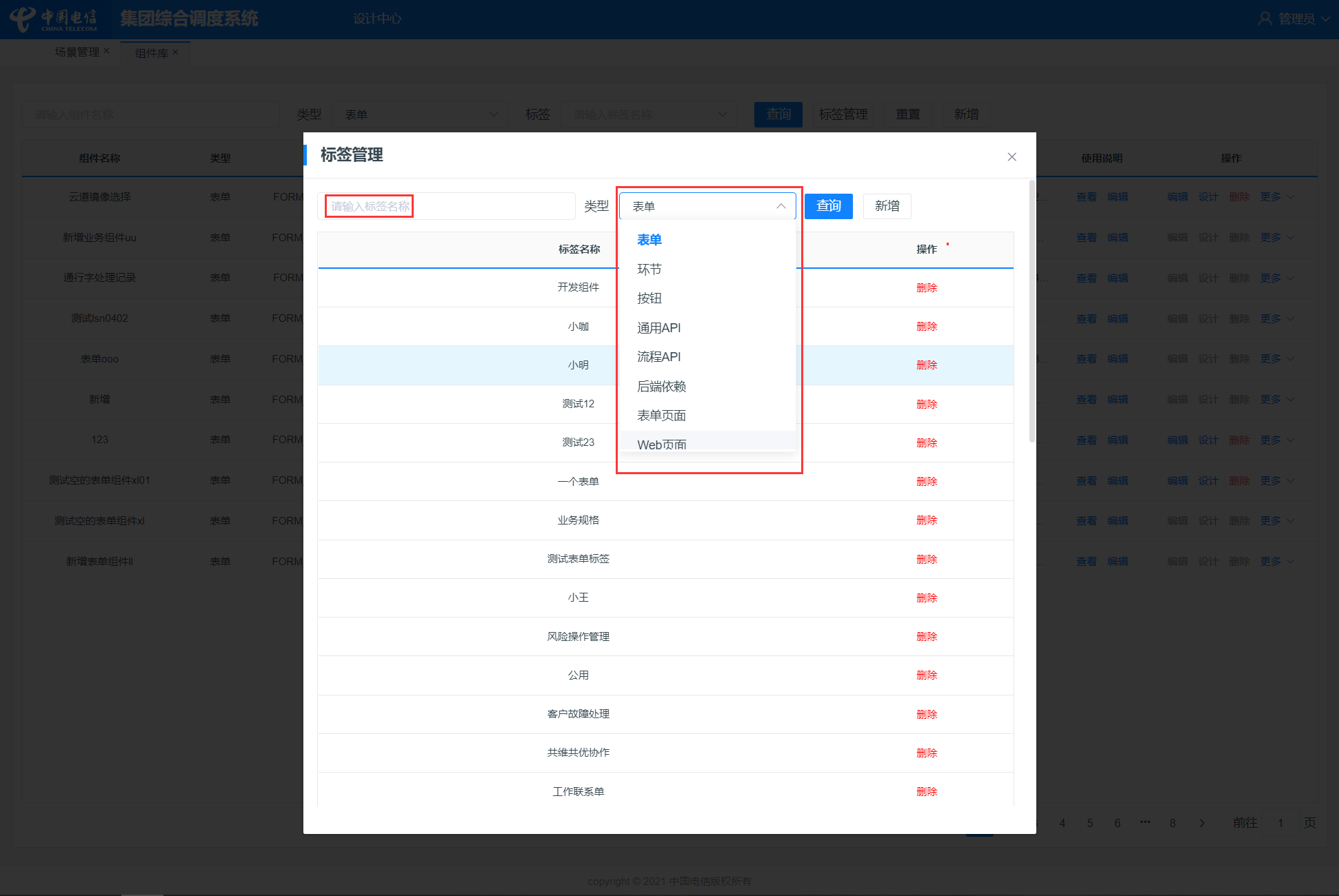Go to next page arrow in pagination
This screenshot has width=1339, height=896.
click(1202, 823)
